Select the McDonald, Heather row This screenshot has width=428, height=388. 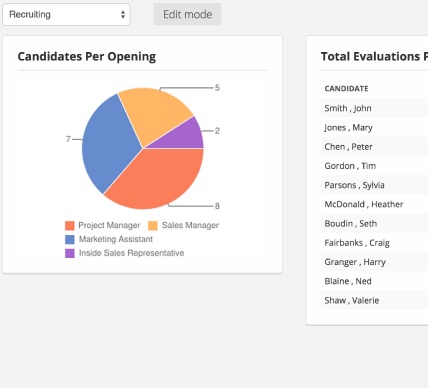(374, 204)
